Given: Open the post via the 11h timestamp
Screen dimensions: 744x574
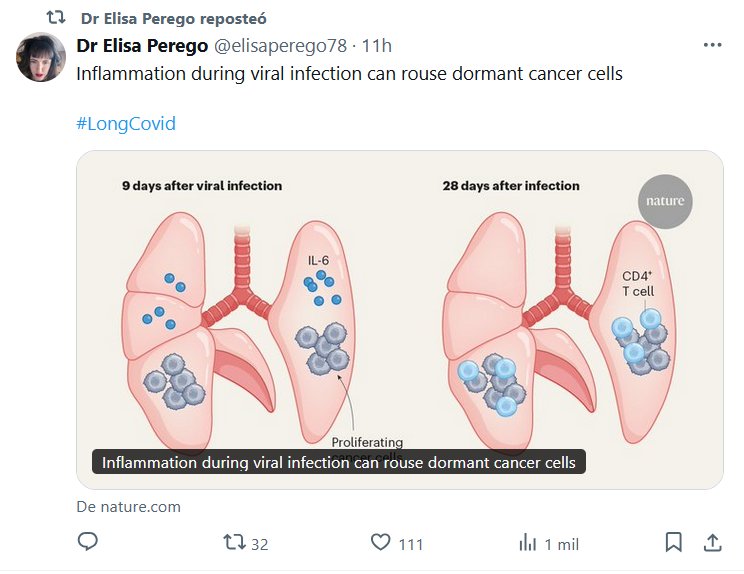Looking at the screenshot, I should [x=377, y=46].
